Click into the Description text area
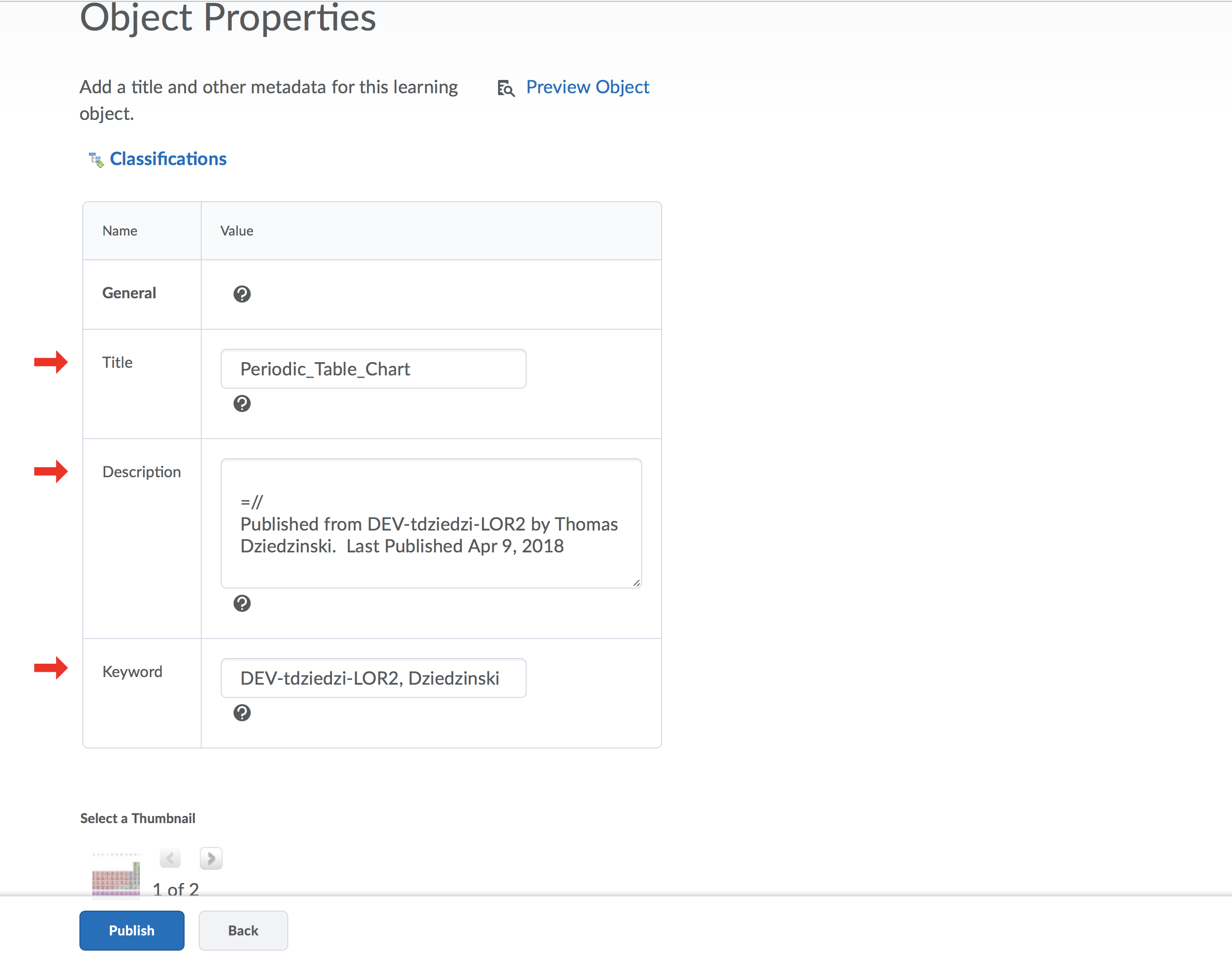Viewport: 1232px width, 953px height. [x=431, y=523]
